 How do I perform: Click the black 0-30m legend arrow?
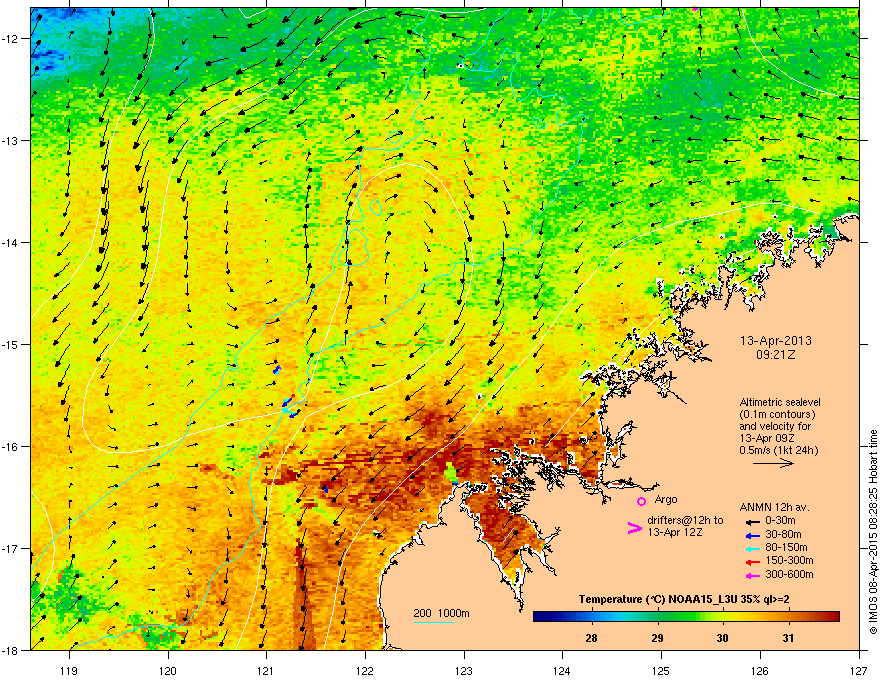point(751,521)
